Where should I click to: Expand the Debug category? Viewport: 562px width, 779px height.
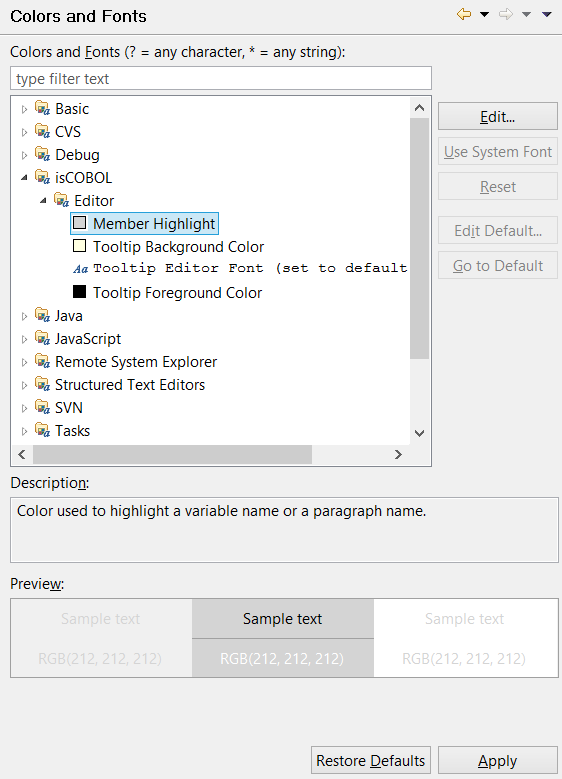(24, 155)
